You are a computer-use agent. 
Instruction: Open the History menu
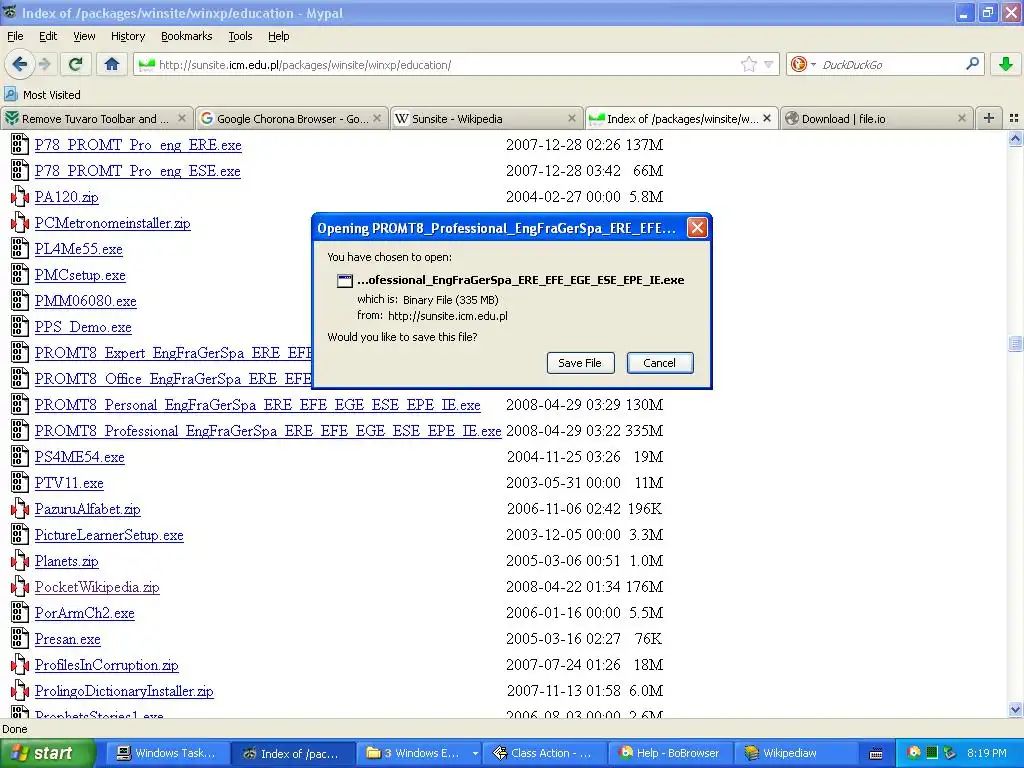(x=127, y=36)
